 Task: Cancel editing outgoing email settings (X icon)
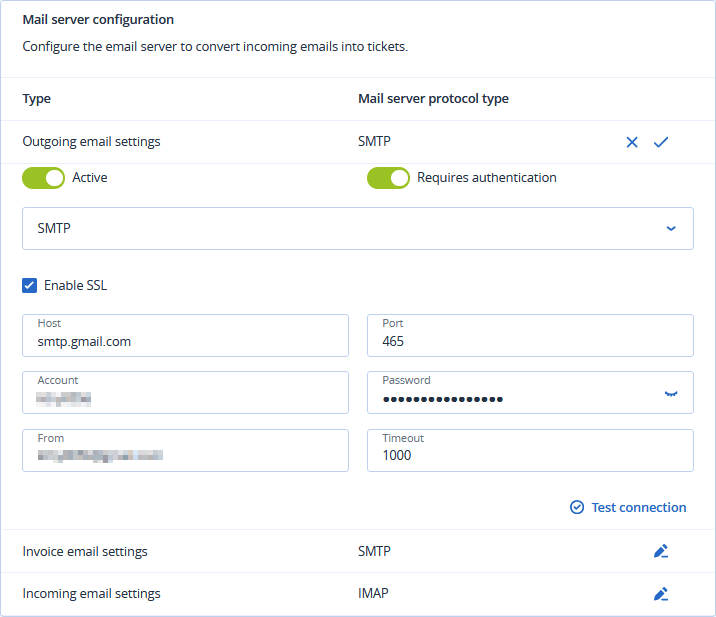pyautogui.click(x=632, y=142)
